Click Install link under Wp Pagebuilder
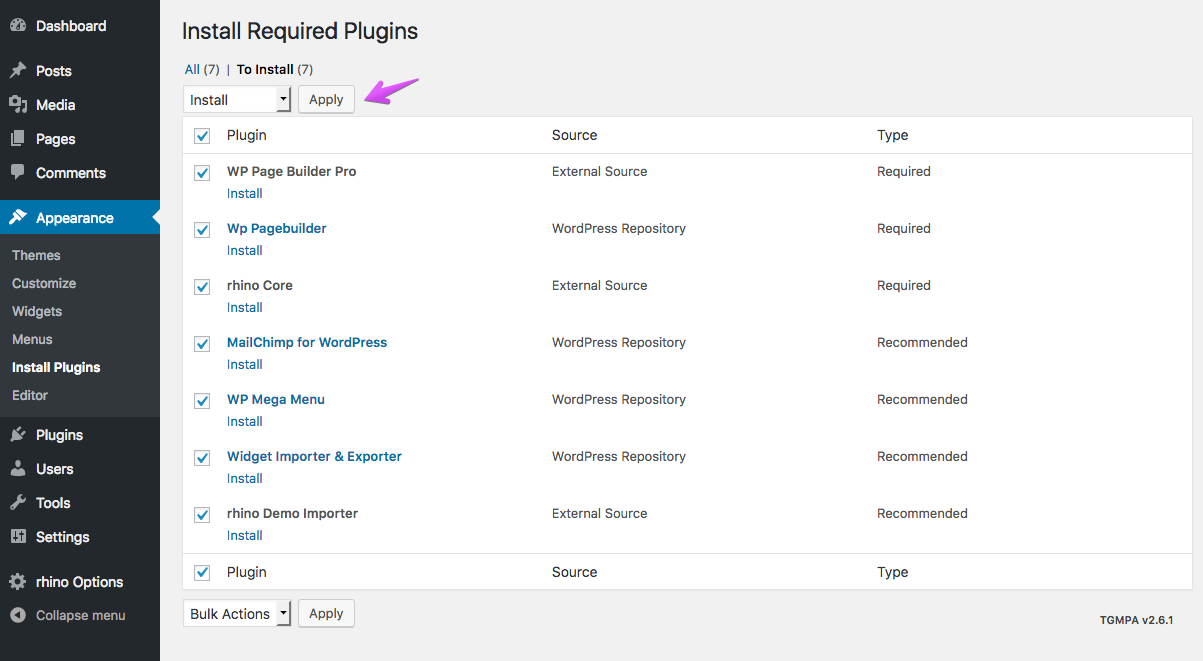Image resolution: width=1203 pixels, height=661 pixels. [x=245, y=251]
